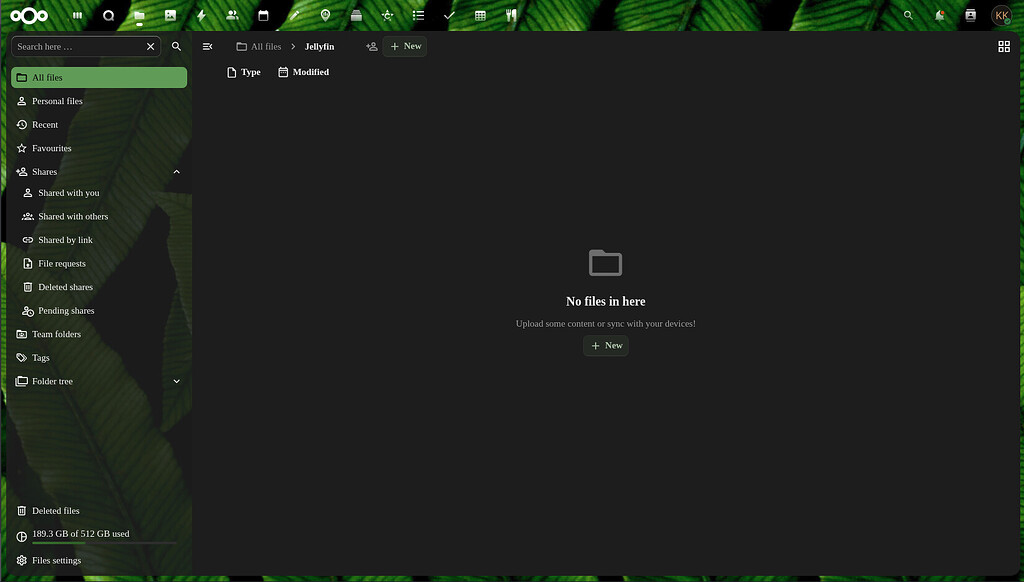Select Personal files in sidebar
This screenshot has width=1024, height=582.
coord(99,101)
